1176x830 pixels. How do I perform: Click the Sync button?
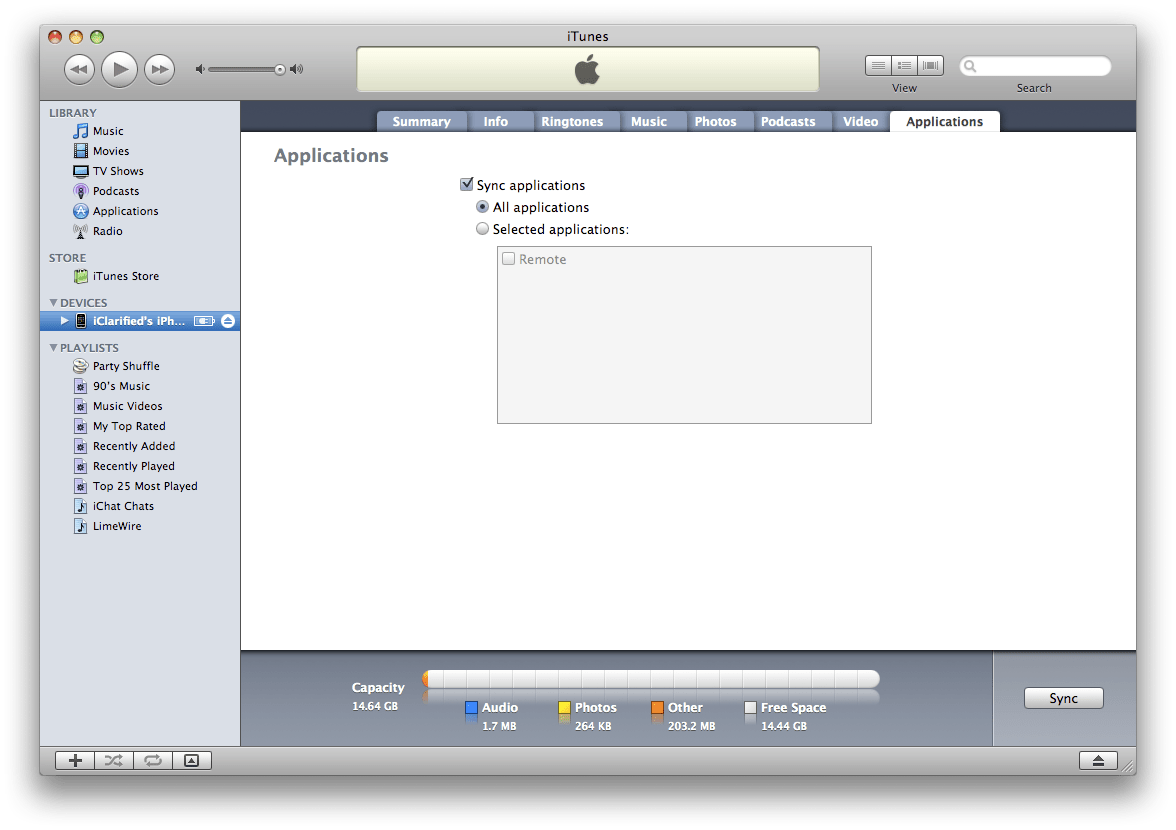(x=1064, y=698)
